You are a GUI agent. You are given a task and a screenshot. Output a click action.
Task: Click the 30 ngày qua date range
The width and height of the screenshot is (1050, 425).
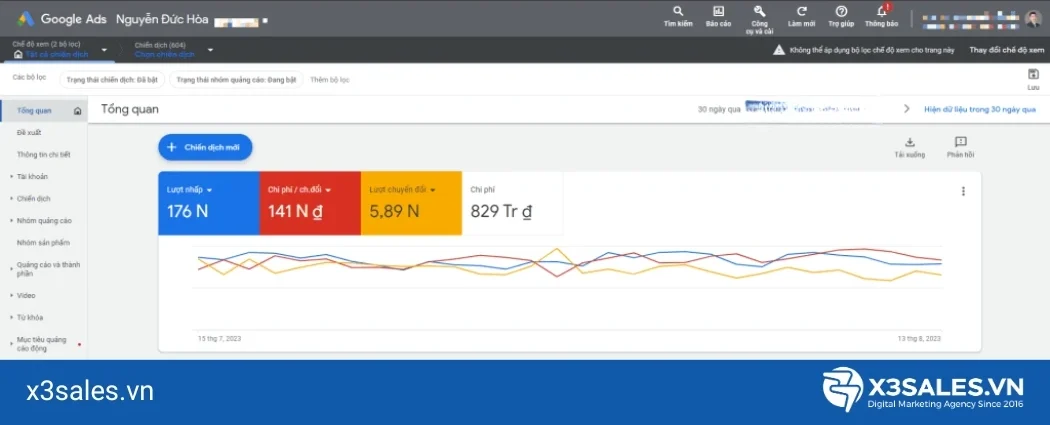(719, 109)
